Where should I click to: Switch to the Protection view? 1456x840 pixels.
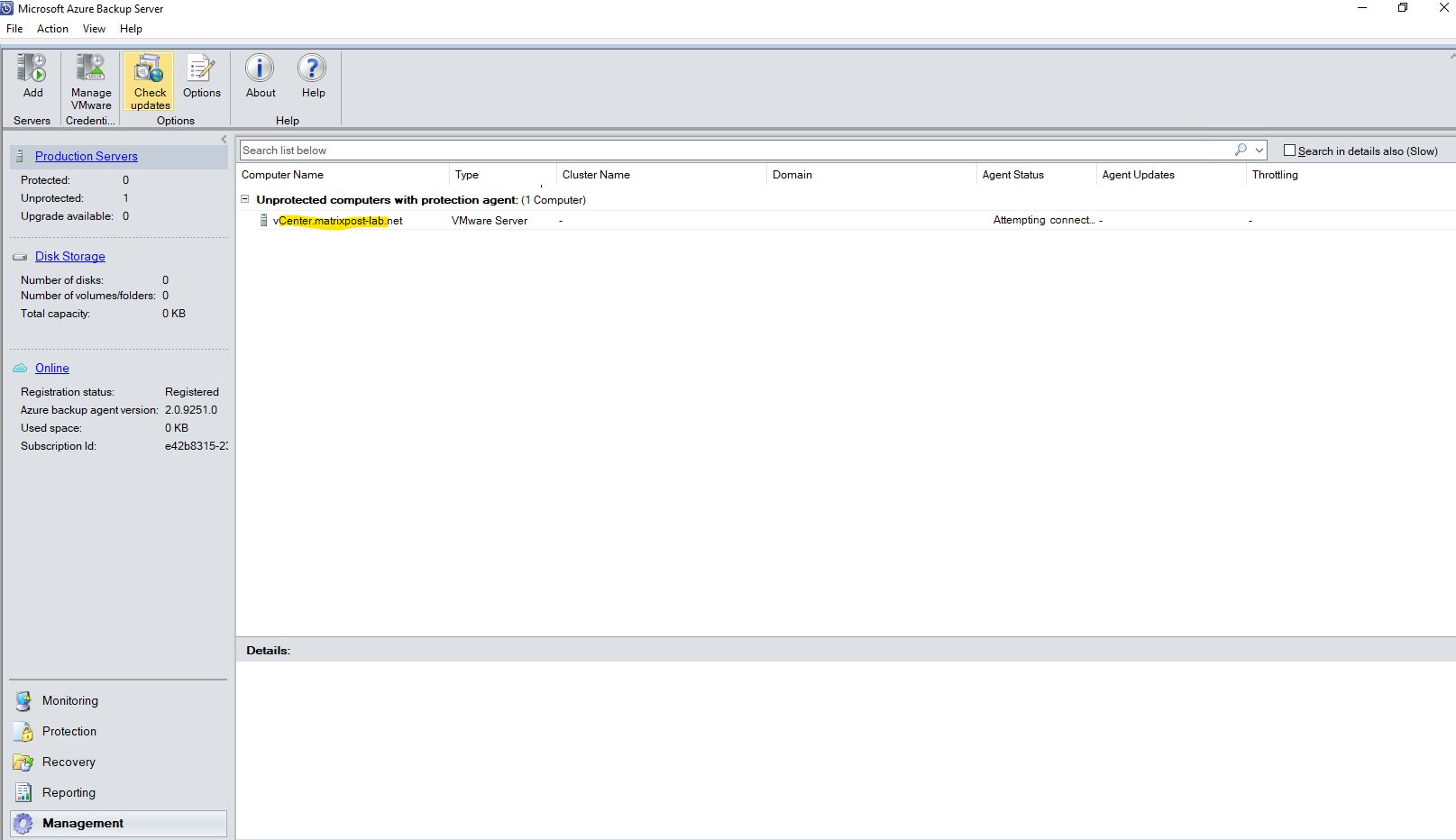point(69,732)
